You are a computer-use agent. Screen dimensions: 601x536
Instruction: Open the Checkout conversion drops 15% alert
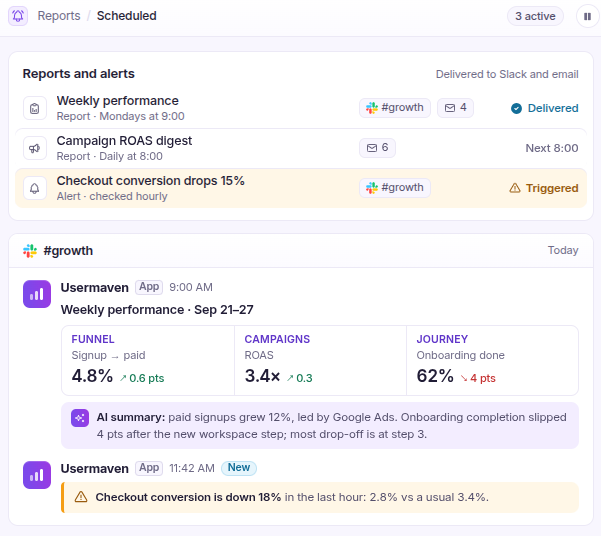click(301, 188)
